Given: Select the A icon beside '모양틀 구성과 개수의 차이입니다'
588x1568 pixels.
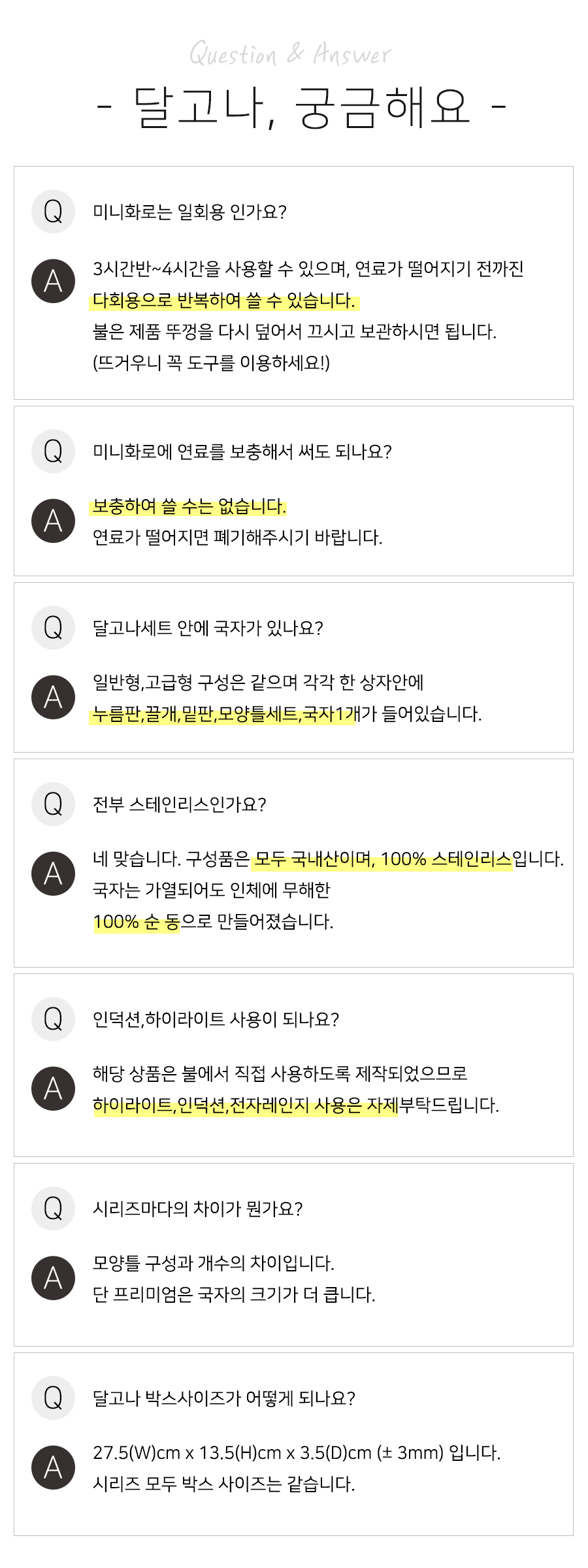Looking at the screenshot, I should click(x=53, y=1278).
